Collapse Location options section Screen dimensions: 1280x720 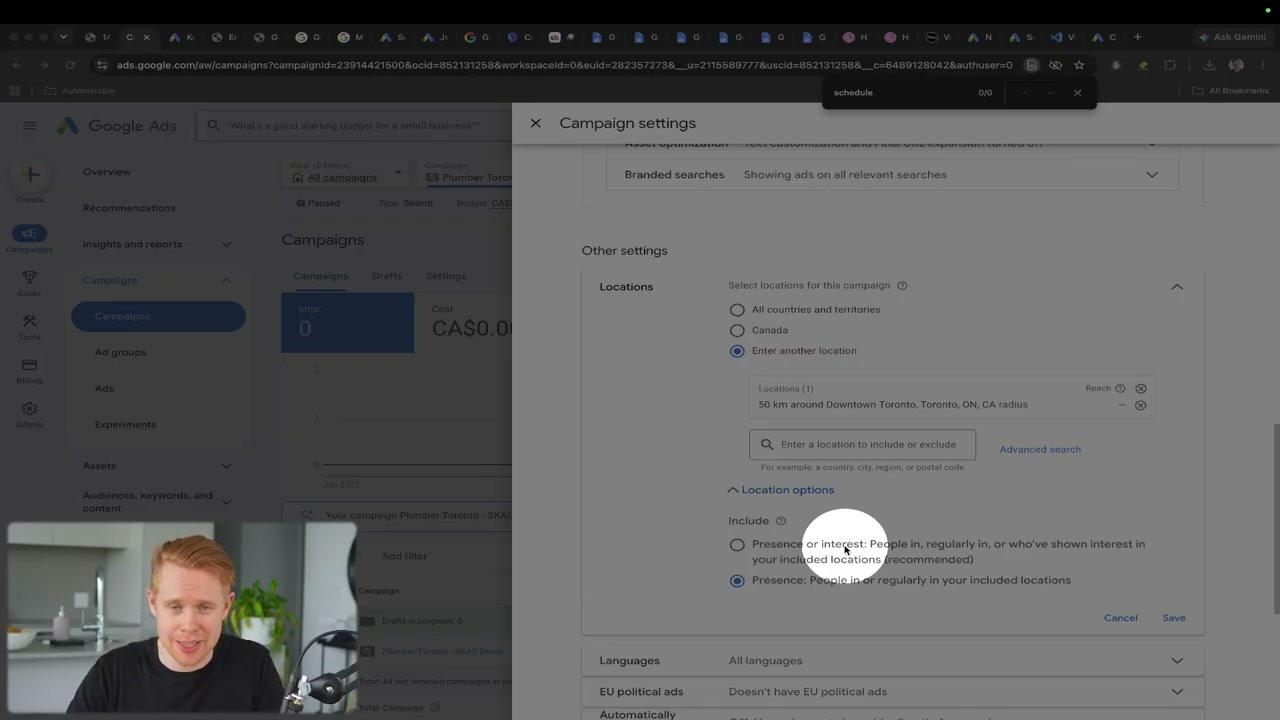tap(780, 490)
